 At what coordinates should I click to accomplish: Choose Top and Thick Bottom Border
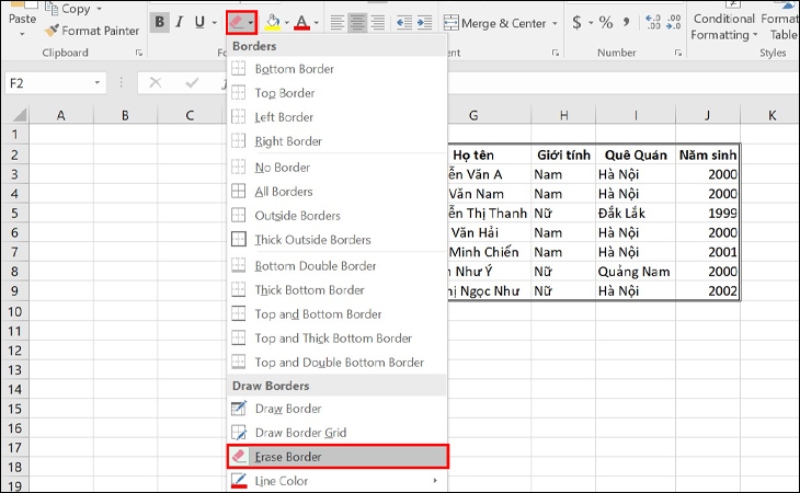pyautogui.click(x=337, y=338)
